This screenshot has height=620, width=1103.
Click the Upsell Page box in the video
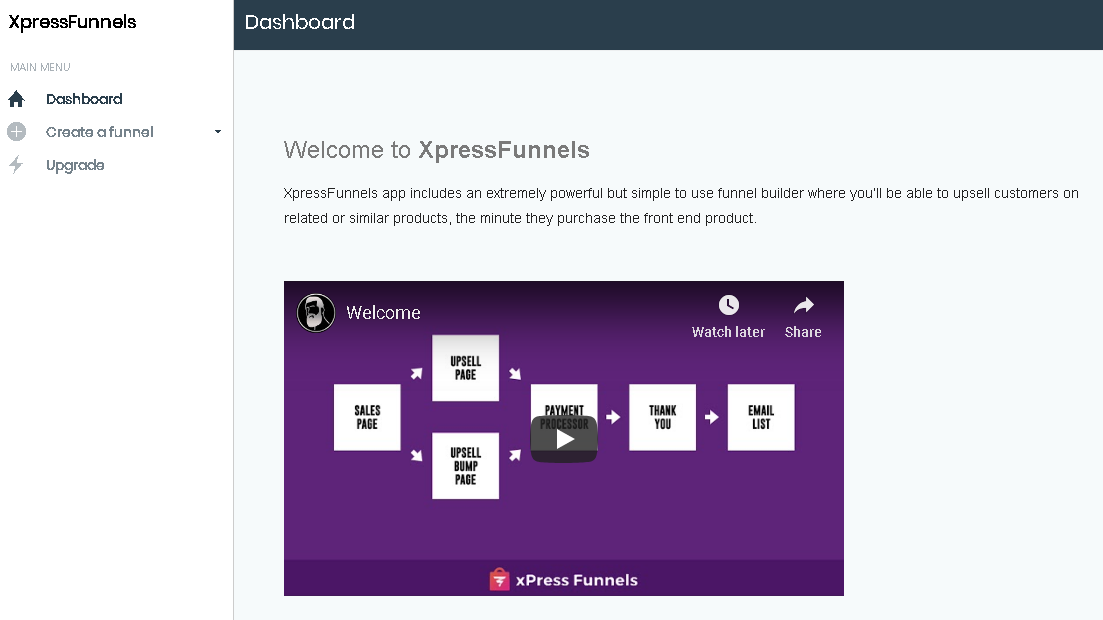pyautogui.click(x=466, y=368)
